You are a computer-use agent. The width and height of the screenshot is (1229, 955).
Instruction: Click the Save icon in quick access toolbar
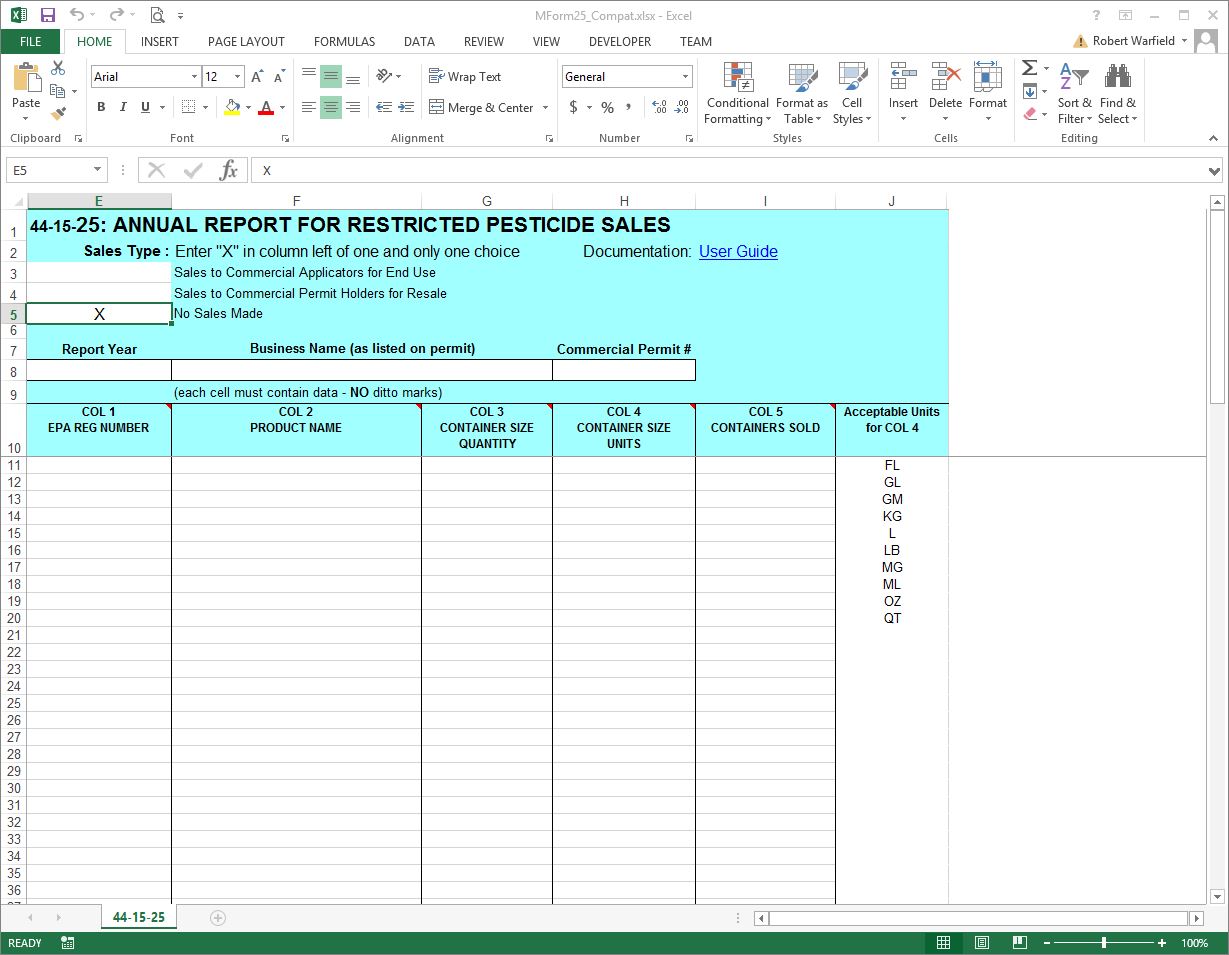click(47, 15)
